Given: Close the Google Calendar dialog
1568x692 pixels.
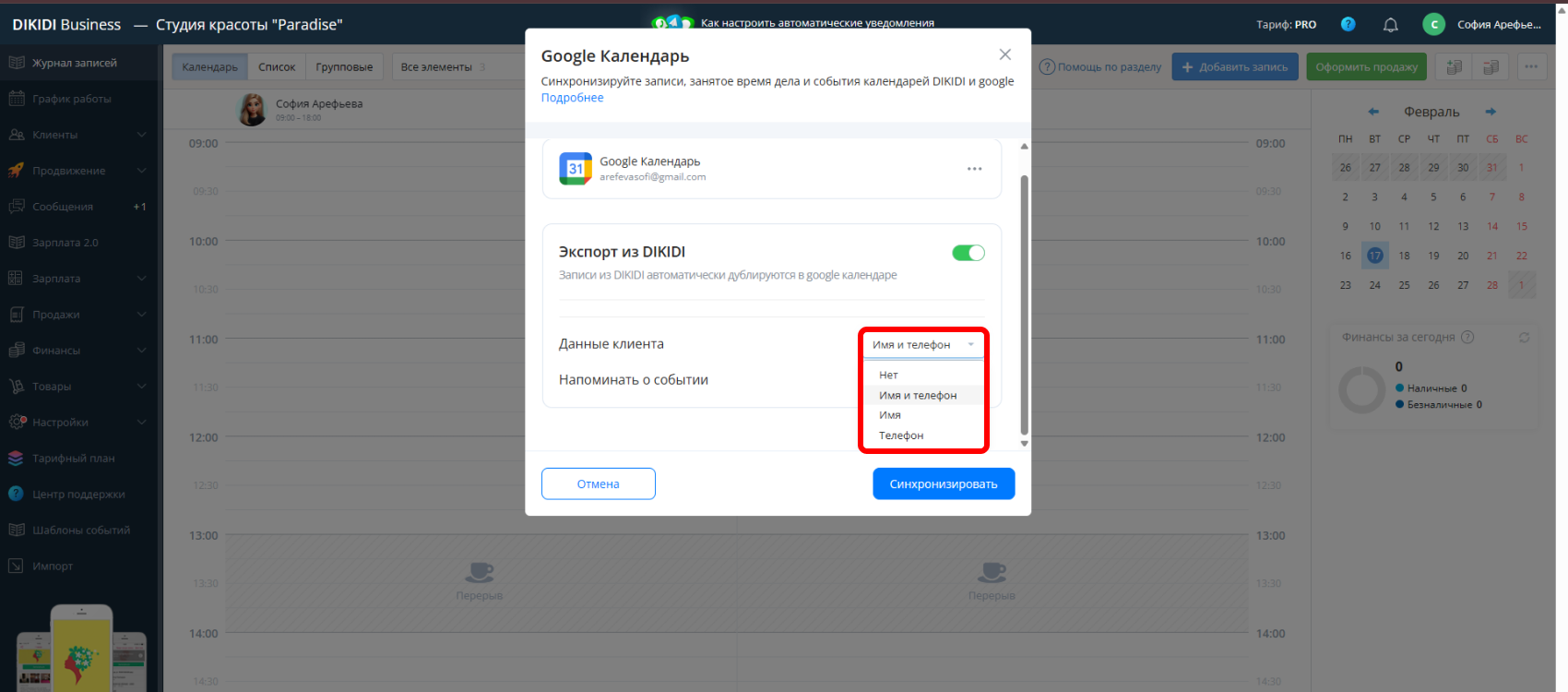Looking at the screenshot, I should (x=1005, y=54).
